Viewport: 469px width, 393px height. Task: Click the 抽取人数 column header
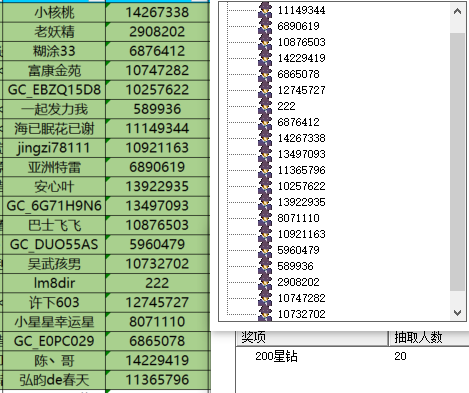(x=429, y=337)
